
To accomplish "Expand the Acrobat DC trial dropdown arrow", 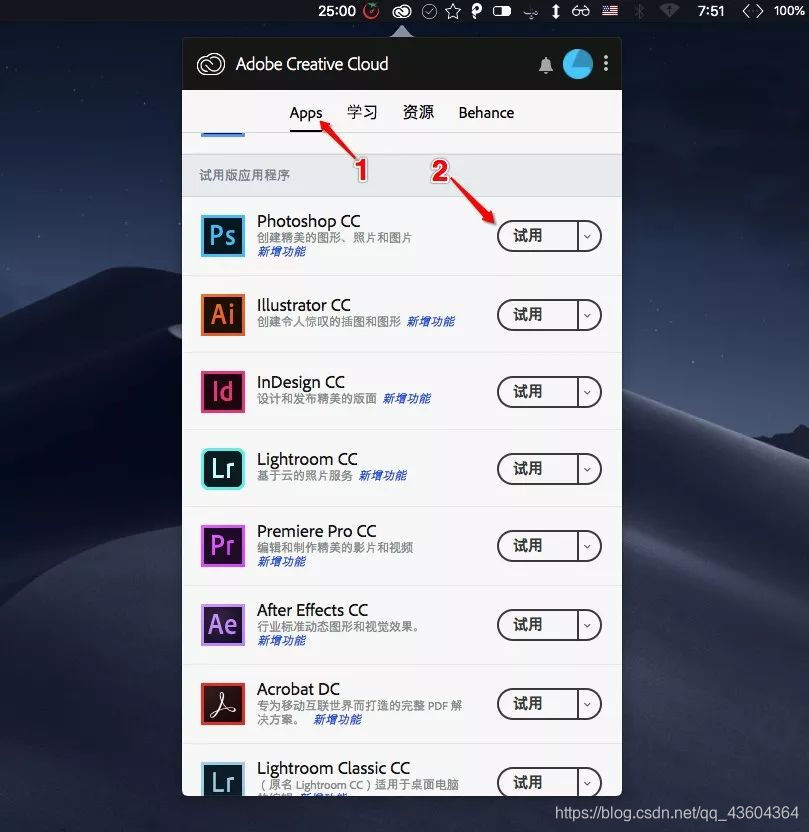I will (x=588, y=704).
